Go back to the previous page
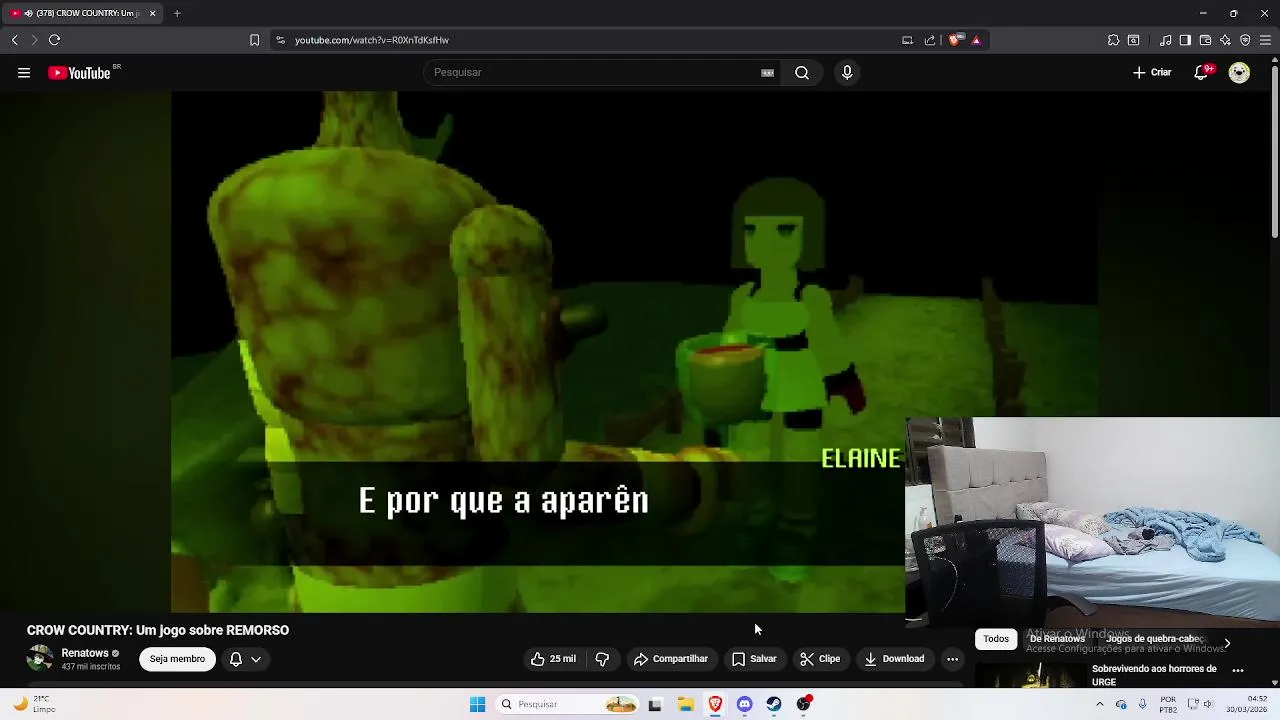This screenshot has height=720, width=1280. pyautogui.click(x=14, y=40)
